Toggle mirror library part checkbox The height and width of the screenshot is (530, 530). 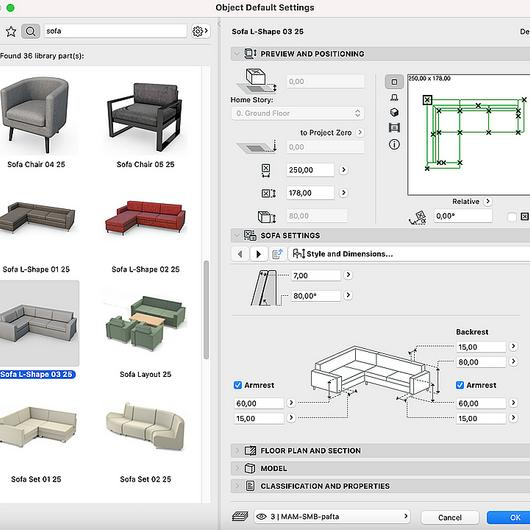[x=512, y=216]
